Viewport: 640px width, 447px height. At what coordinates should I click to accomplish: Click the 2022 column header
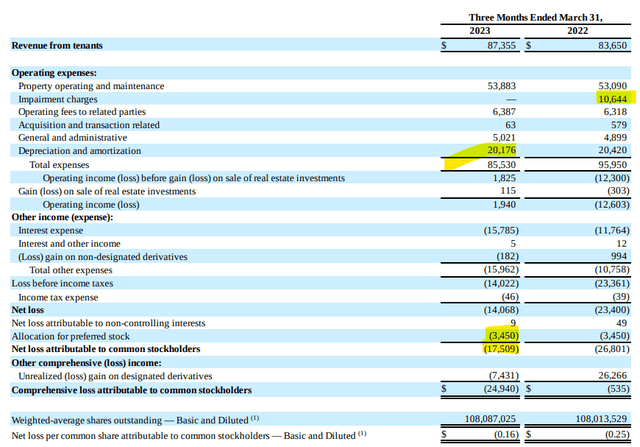coord(578,31)
